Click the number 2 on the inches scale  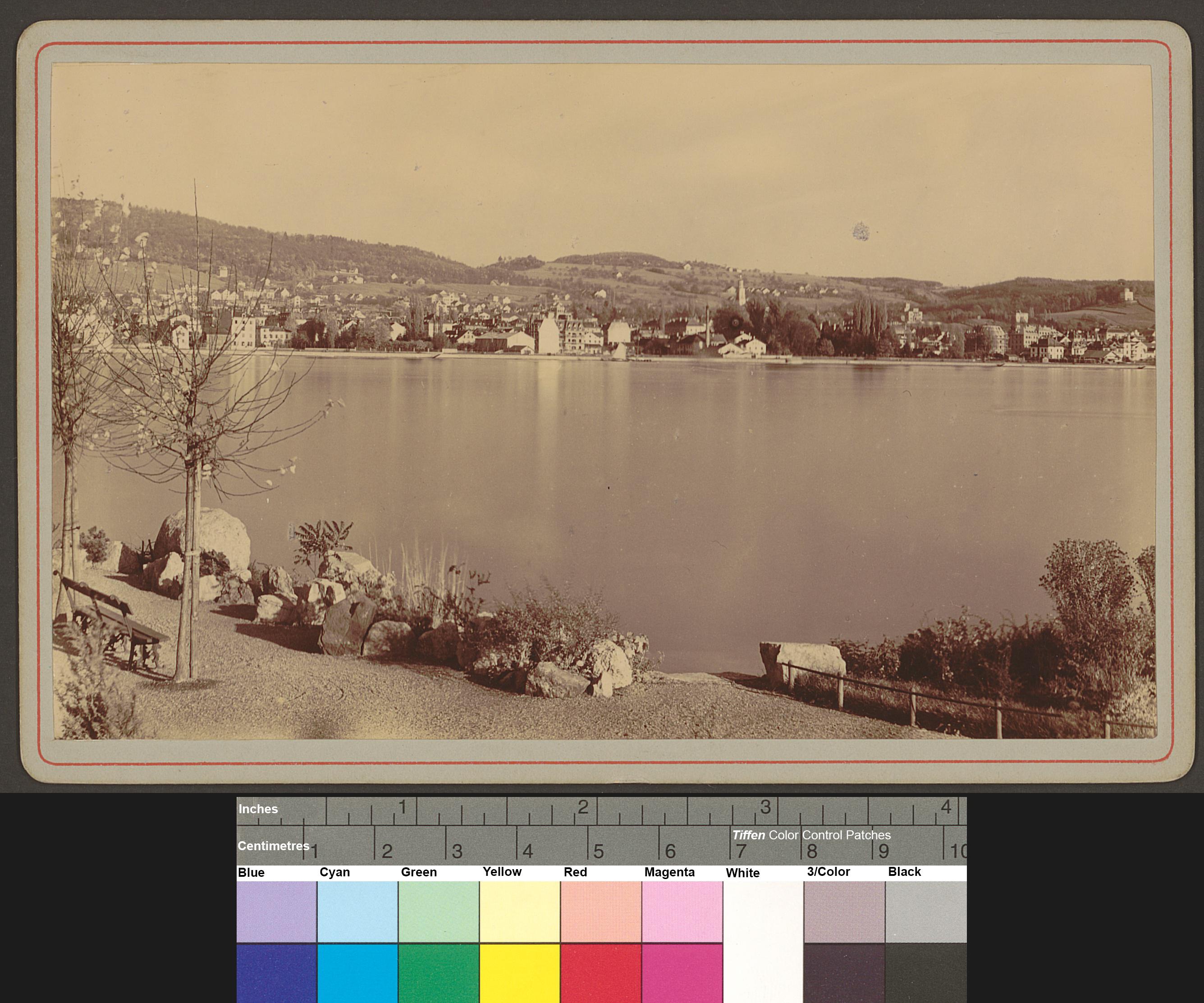(582, 807)
